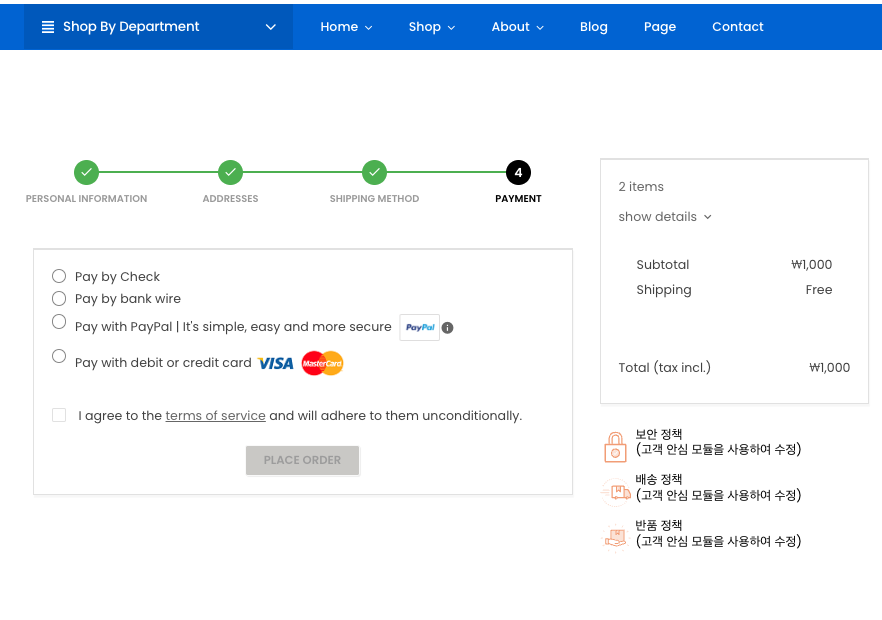Open the Page menu item
This screenshot has width=882, height=620.
coord(660,27)
